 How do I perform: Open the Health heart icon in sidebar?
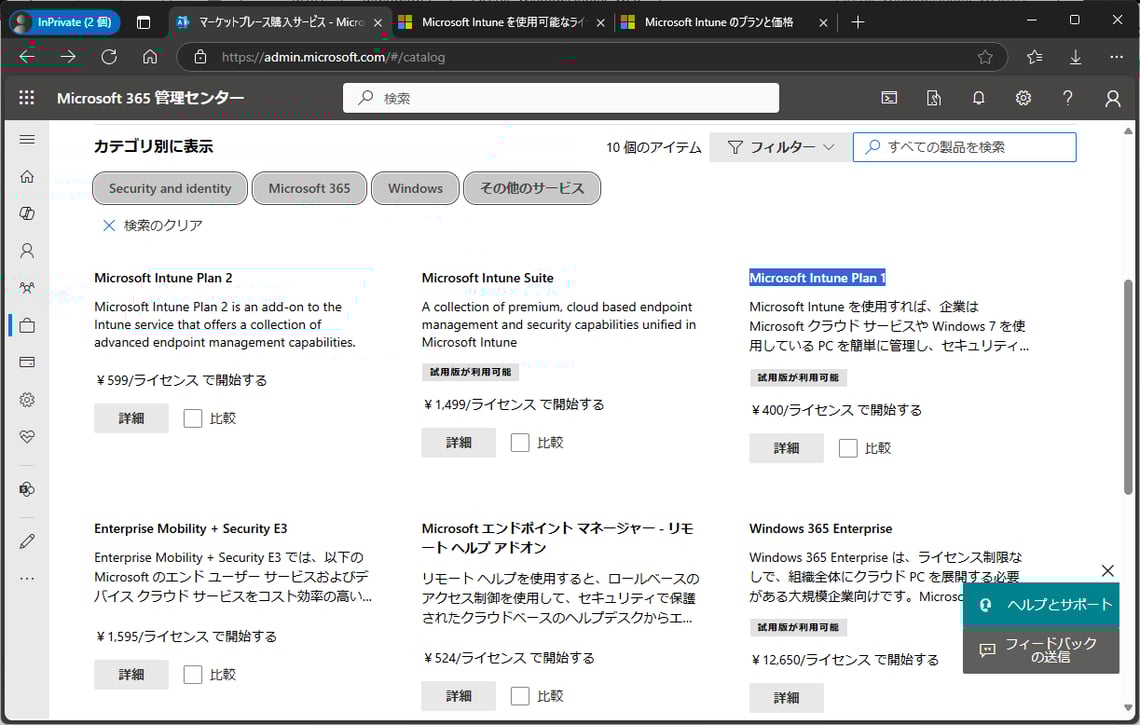coord(27,436)
